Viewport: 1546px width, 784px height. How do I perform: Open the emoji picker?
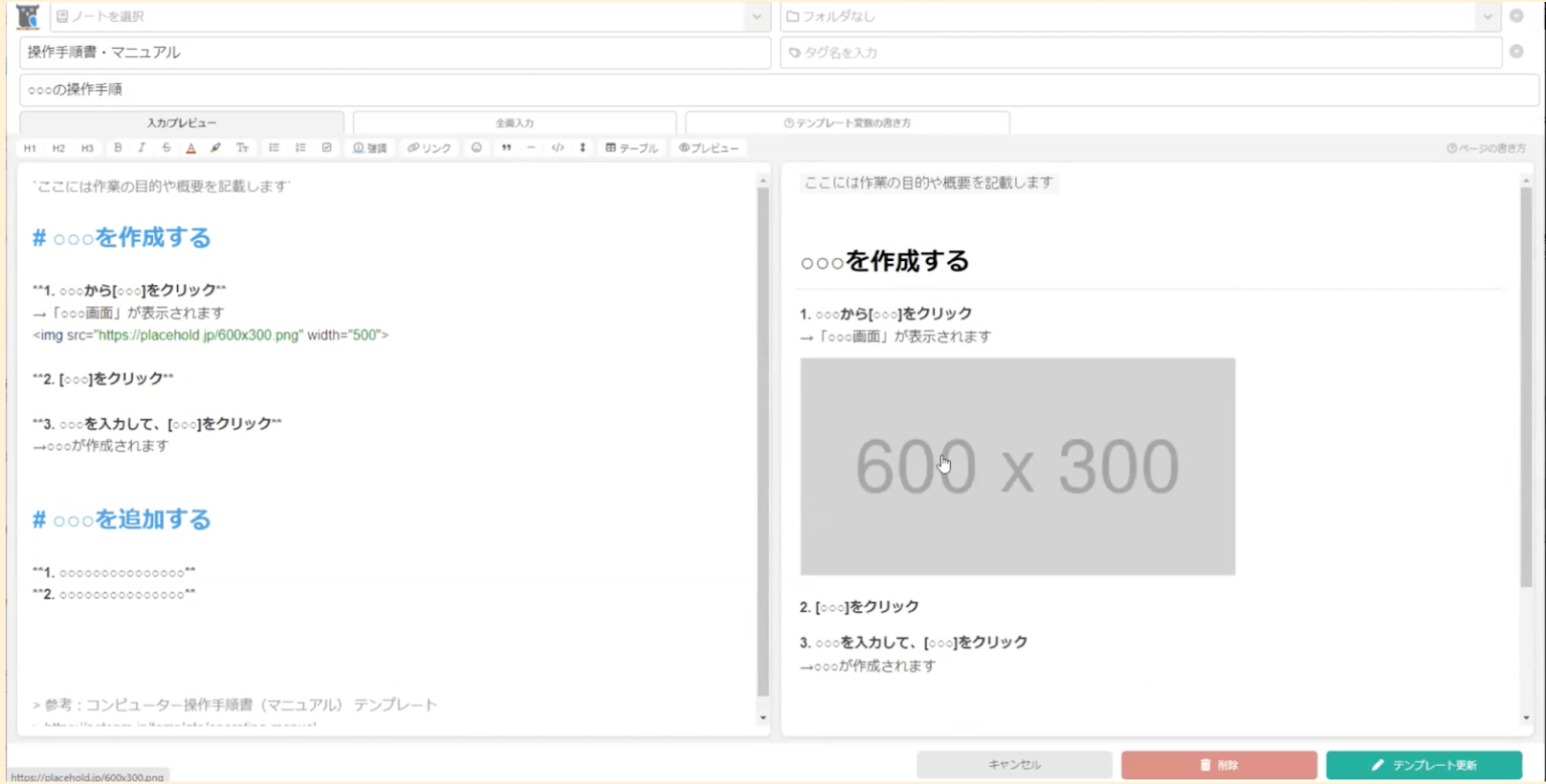(x=476, y=148)
